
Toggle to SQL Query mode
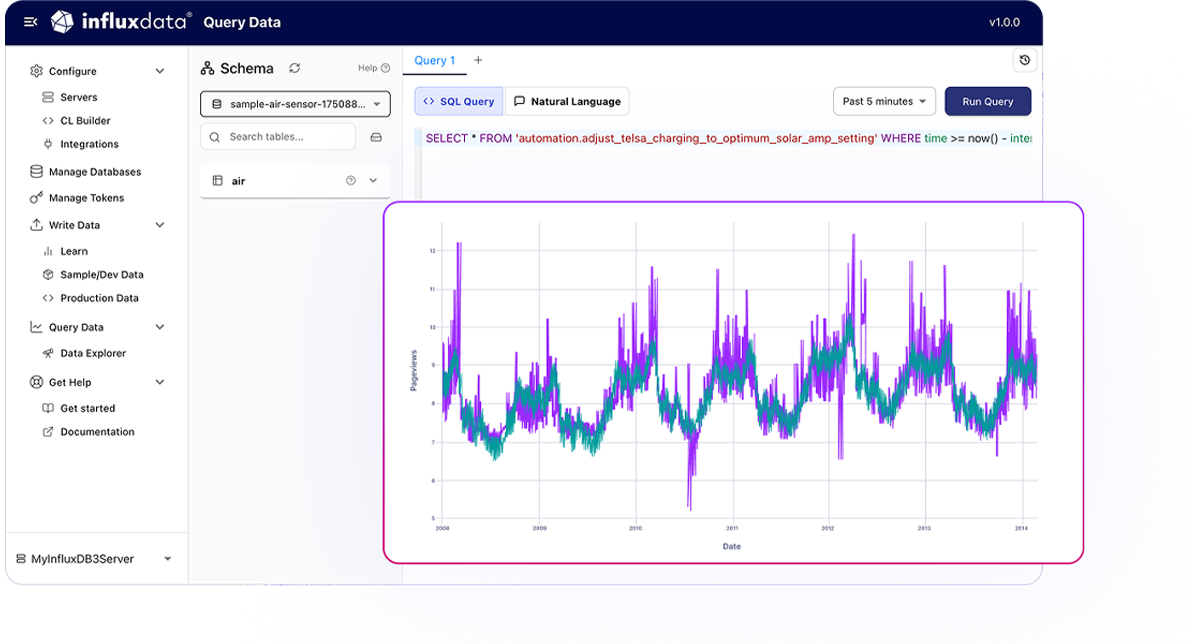click(x=458, y=101)
